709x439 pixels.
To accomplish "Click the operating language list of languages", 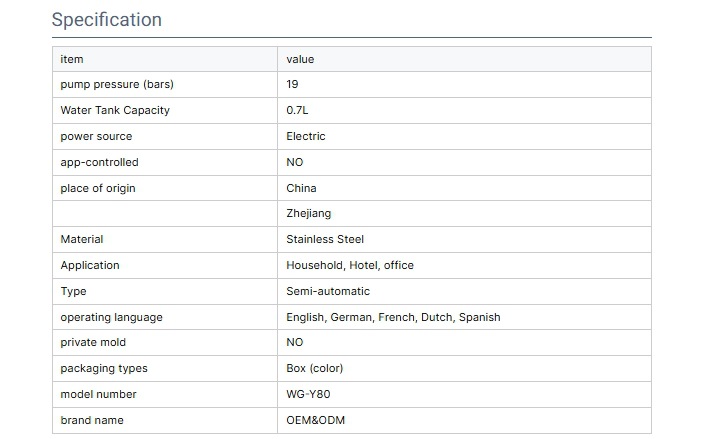I will (x=393, y=317).
